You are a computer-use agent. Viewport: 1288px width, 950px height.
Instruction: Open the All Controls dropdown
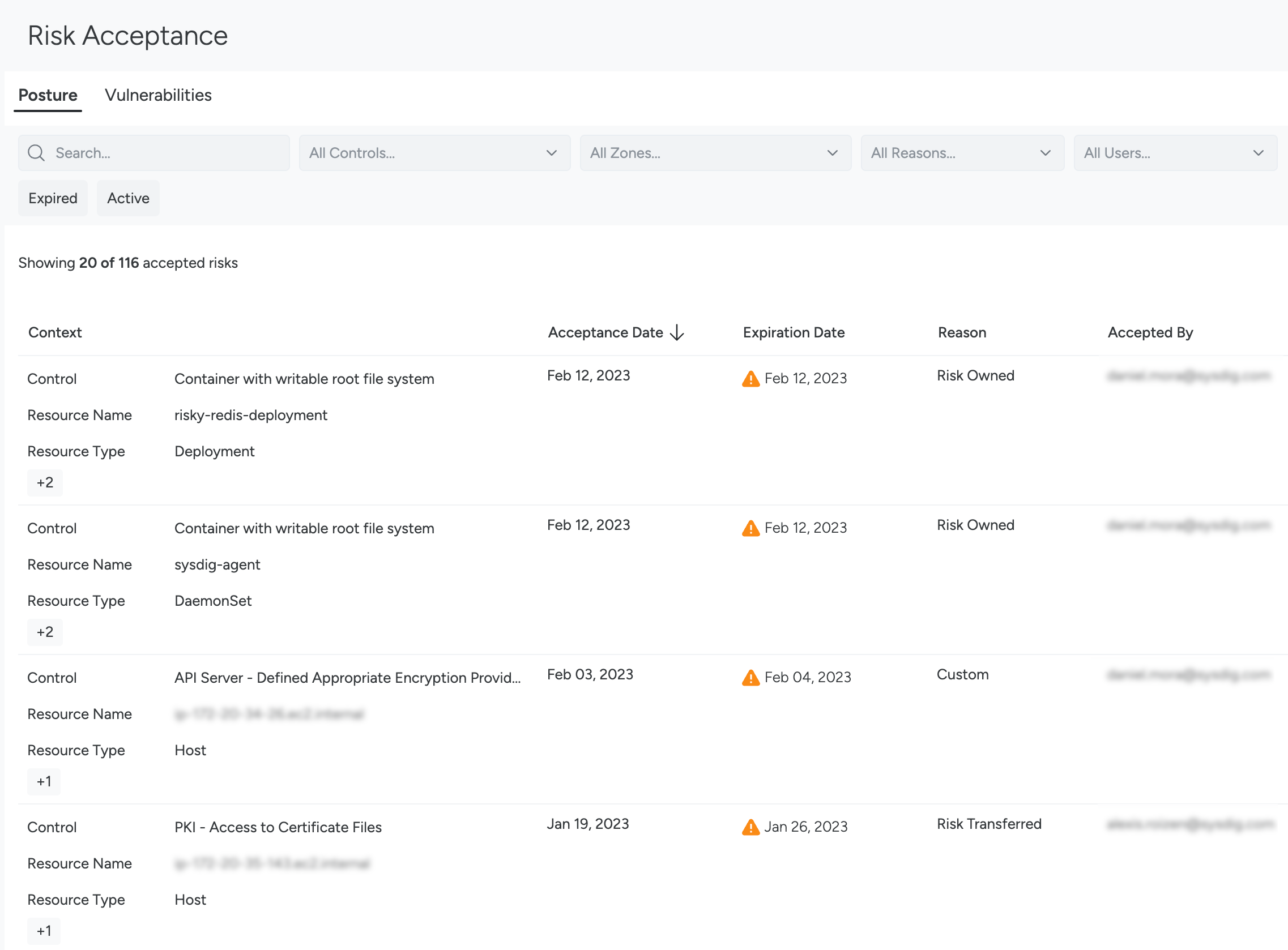pyautogui.click(x=434, y=153)
